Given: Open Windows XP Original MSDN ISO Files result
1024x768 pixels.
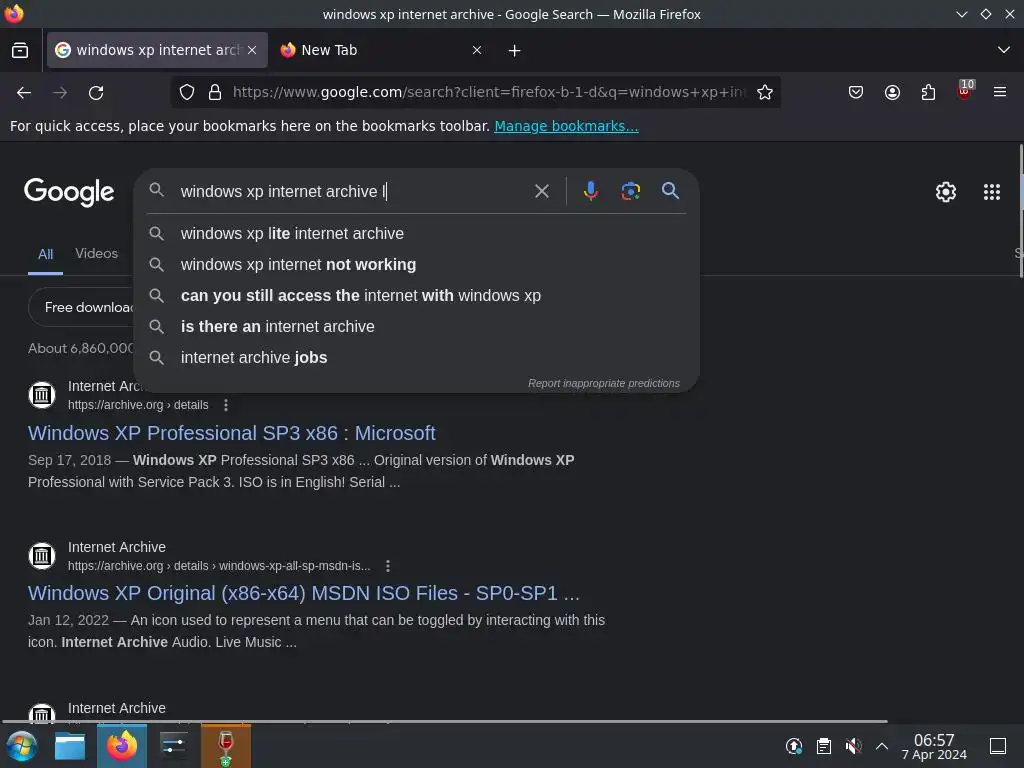Looking at the screenshot, I should tap(304, 593).
